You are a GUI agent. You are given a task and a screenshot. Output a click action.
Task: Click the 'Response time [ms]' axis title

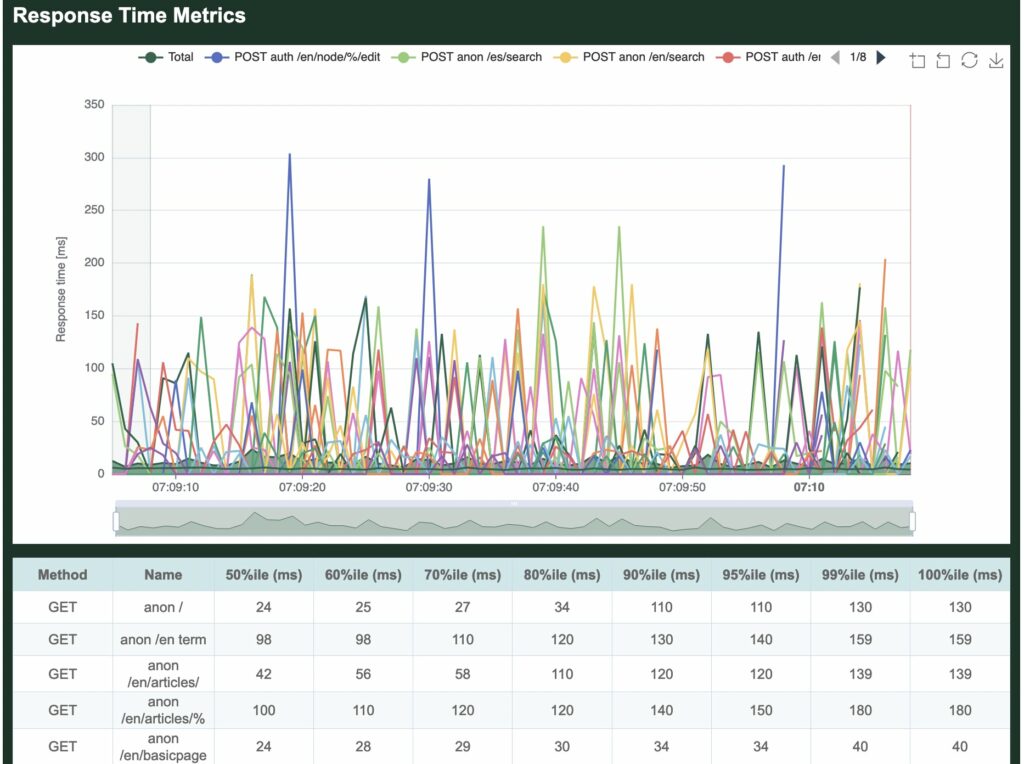[x=61, y=289]
